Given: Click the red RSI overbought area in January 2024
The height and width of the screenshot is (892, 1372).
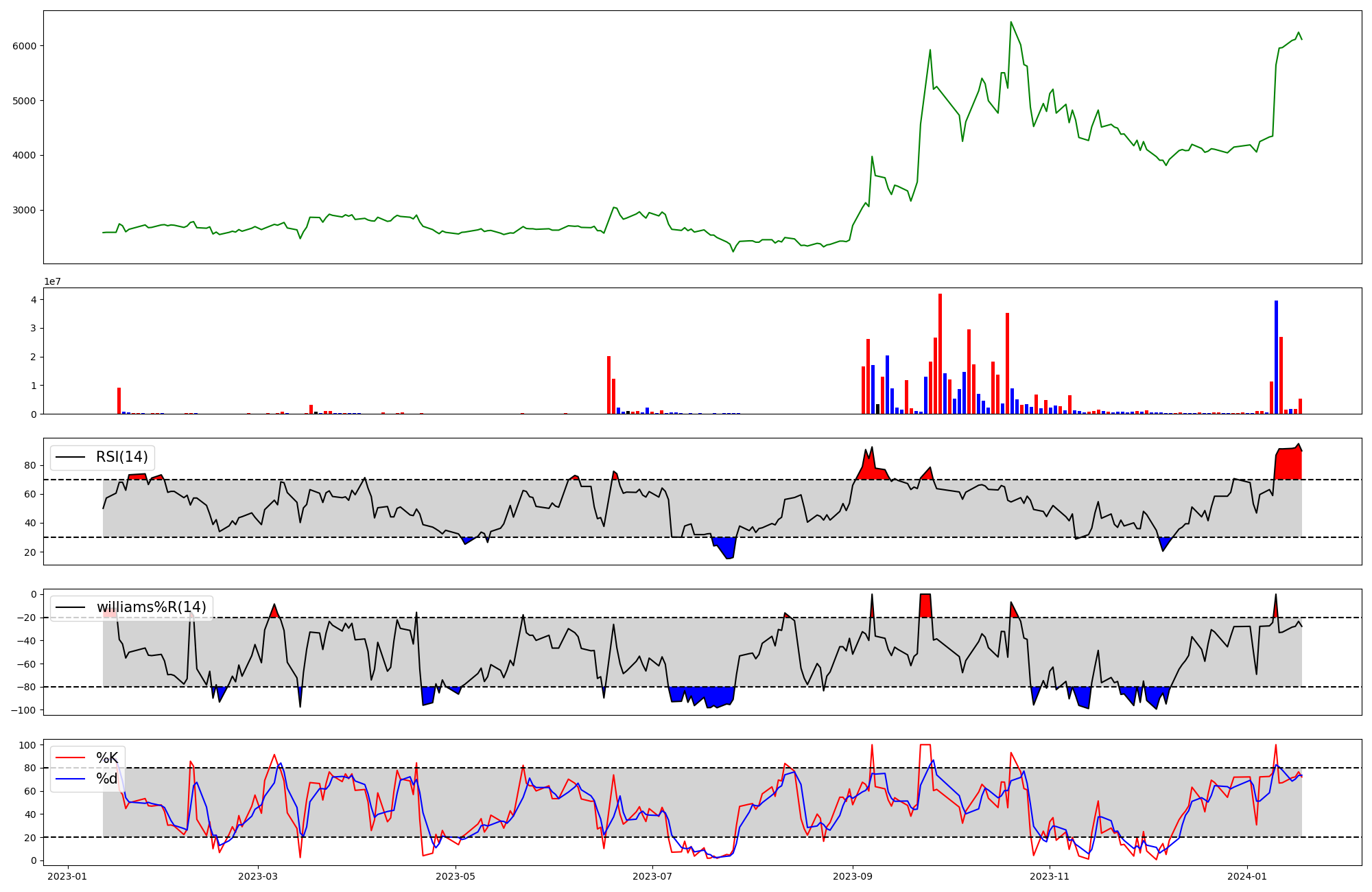Looking at the screenshot, I should 1288,465.
